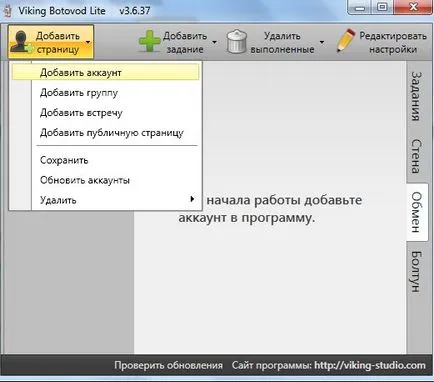Maximize the Viking Botovod window
This screenshot has height=382, width=434.
pyautogui.click(x=382, y=7)
